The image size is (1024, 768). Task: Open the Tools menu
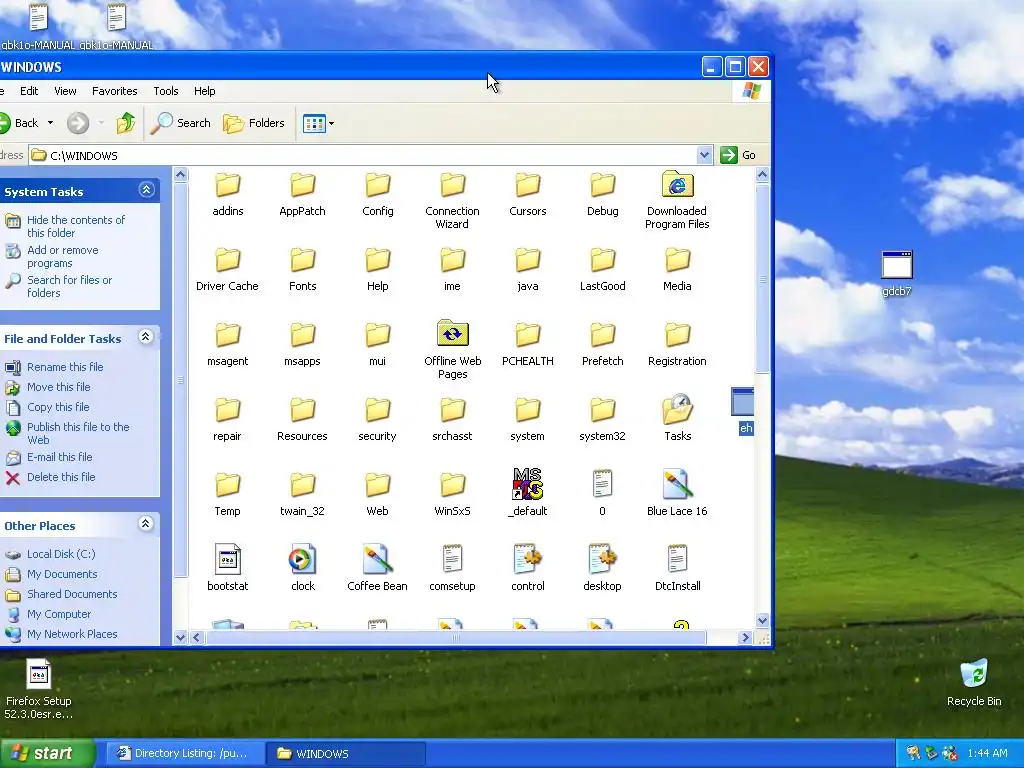[x=165, y=91]
